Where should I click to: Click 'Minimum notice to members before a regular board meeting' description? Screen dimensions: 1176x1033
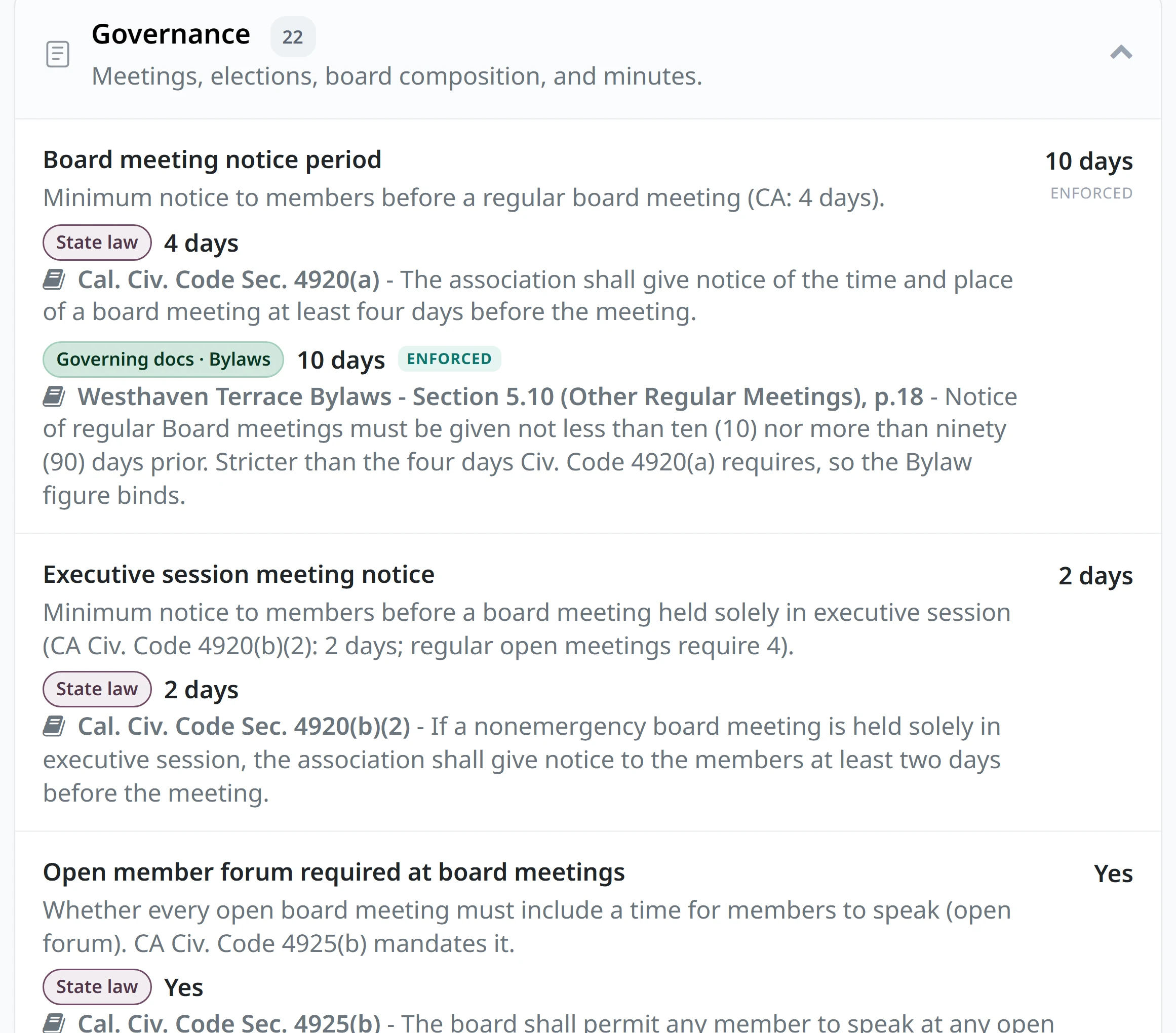[464, 198]
